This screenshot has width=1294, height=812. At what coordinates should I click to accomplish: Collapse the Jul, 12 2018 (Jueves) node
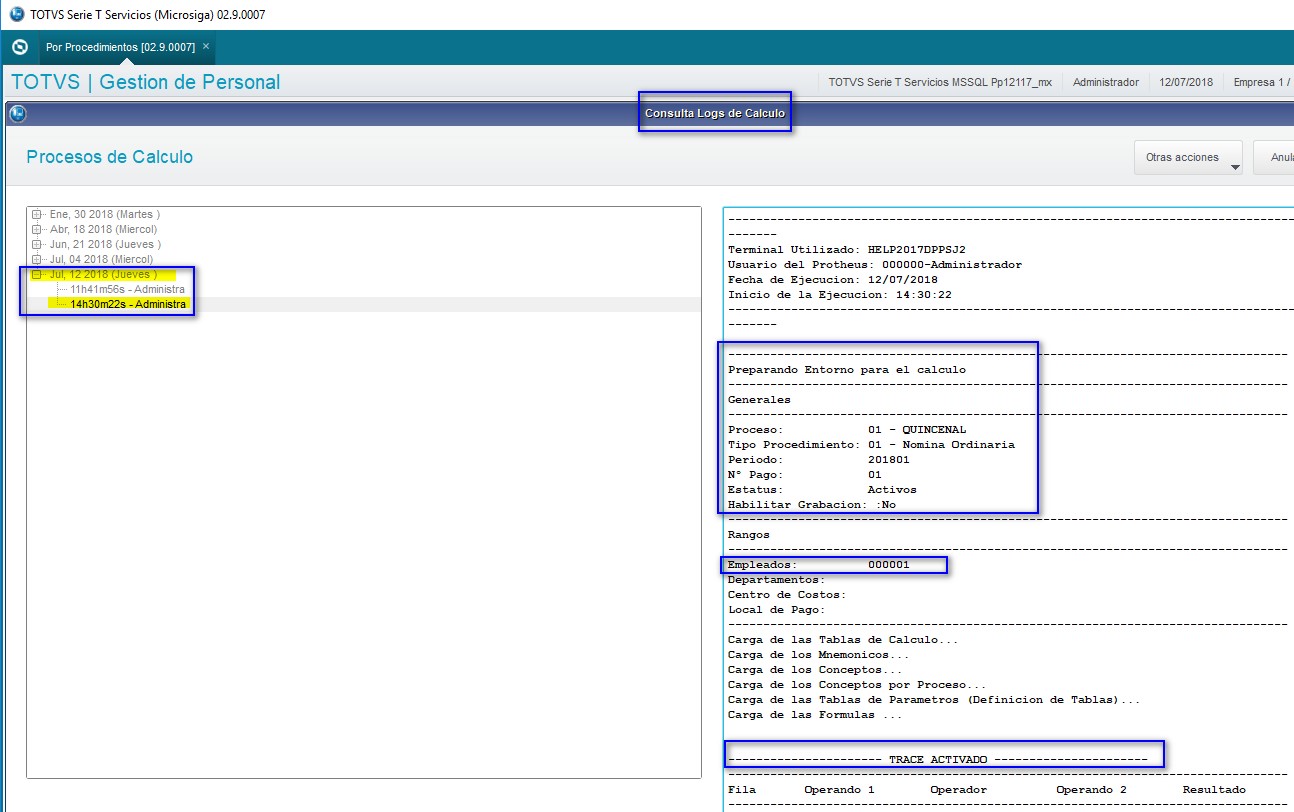pos(37,274)
